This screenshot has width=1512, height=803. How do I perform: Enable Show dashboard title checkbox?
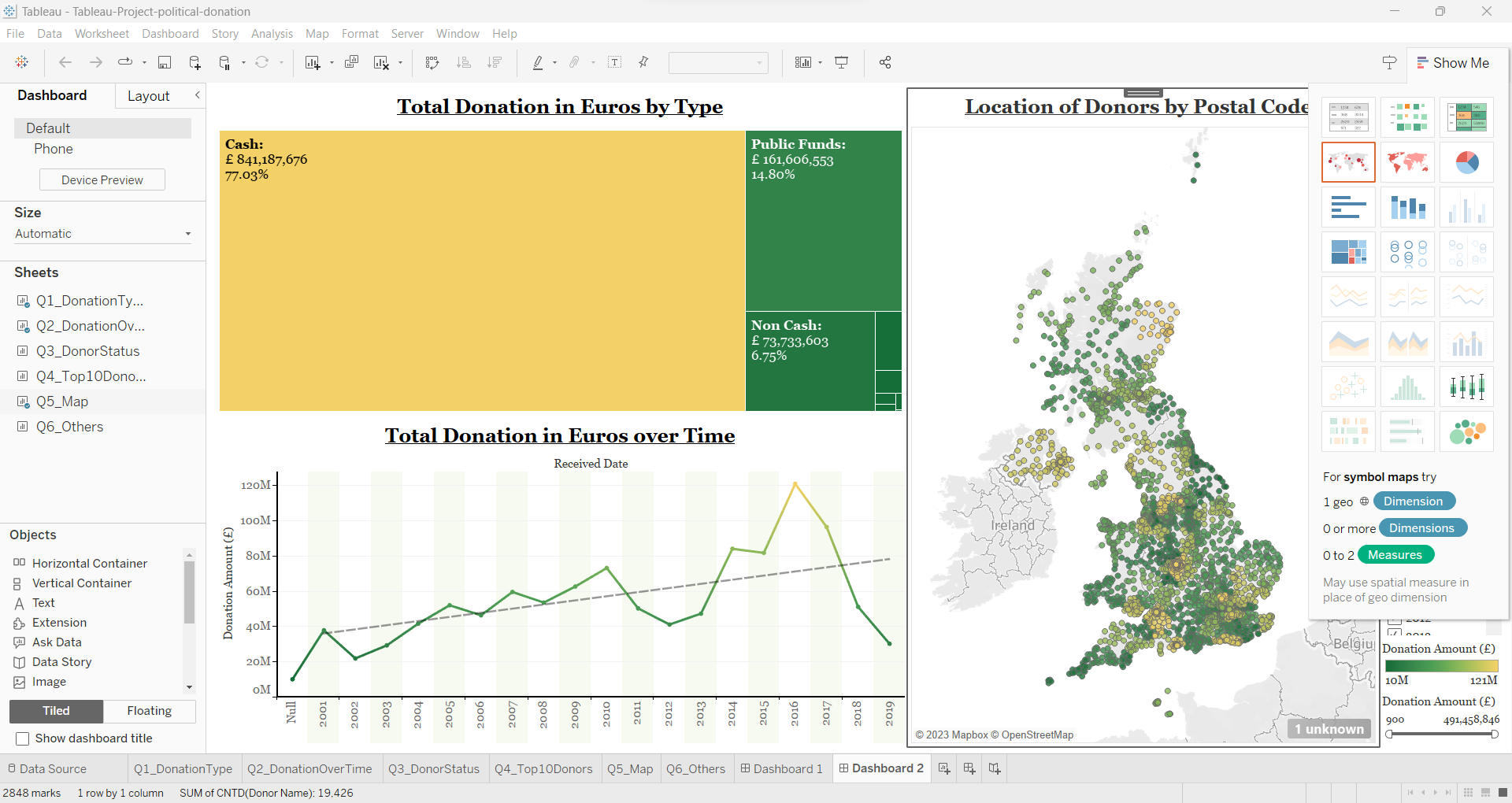pos(23,738)
